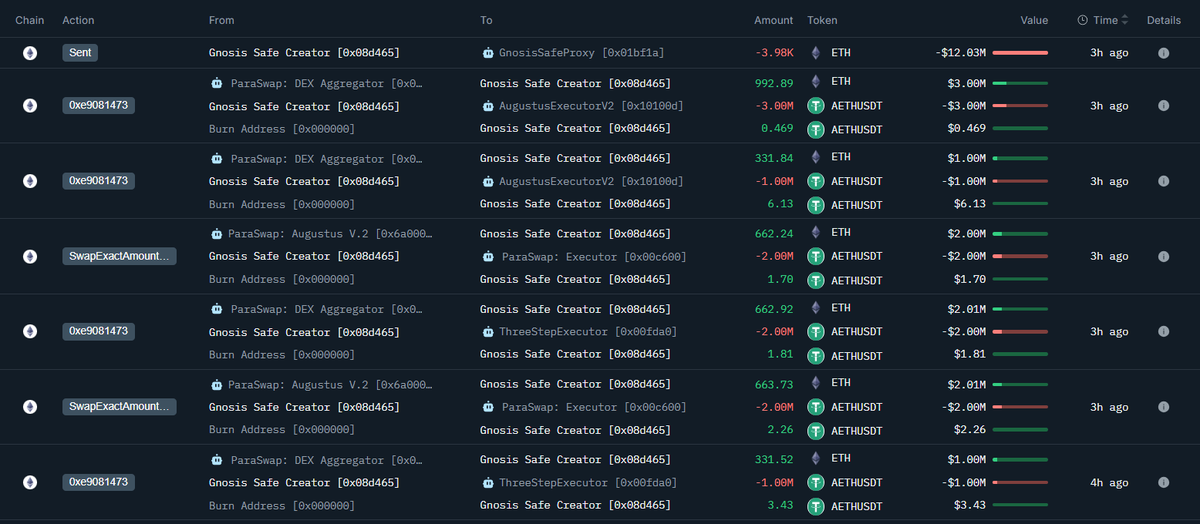Open Burn Address sender of the 0.469 AETHUSDT

282,129
